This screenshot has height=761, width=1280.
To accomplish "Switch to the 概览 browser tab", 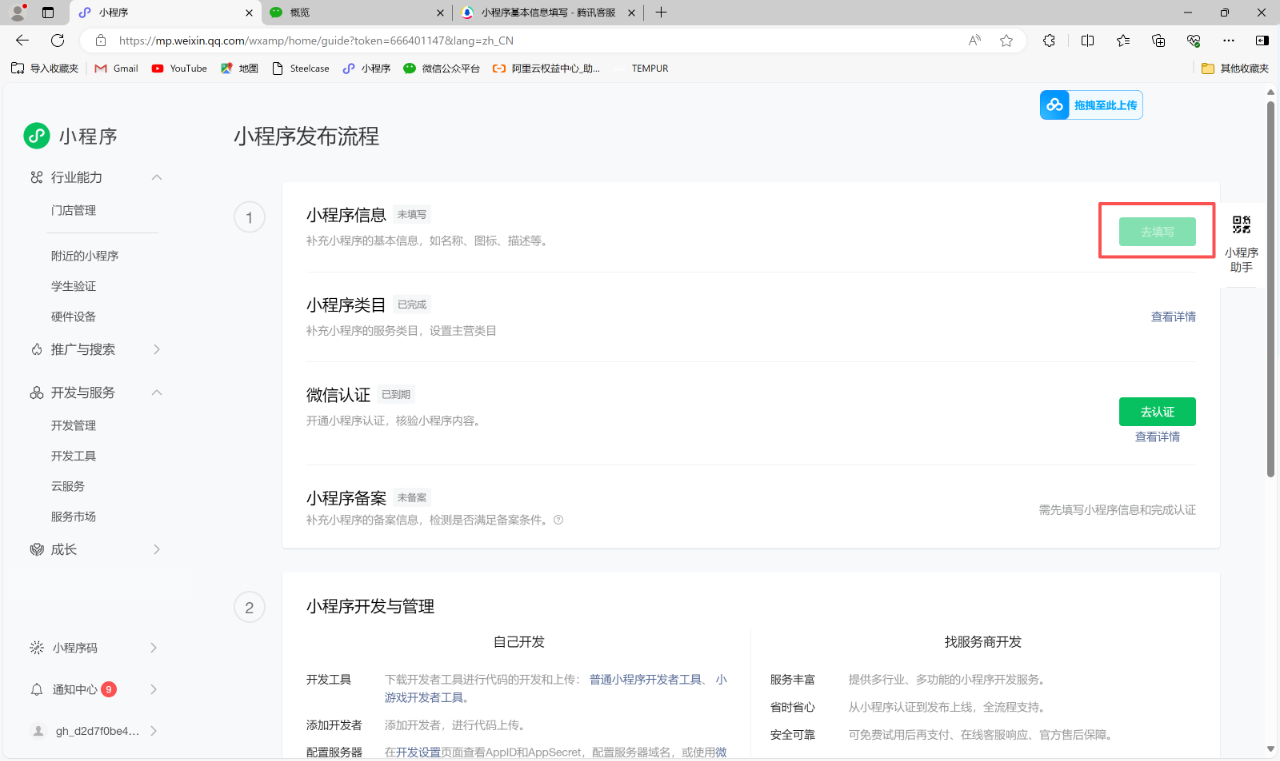I will pyautogui.click(x=357, y=13).
